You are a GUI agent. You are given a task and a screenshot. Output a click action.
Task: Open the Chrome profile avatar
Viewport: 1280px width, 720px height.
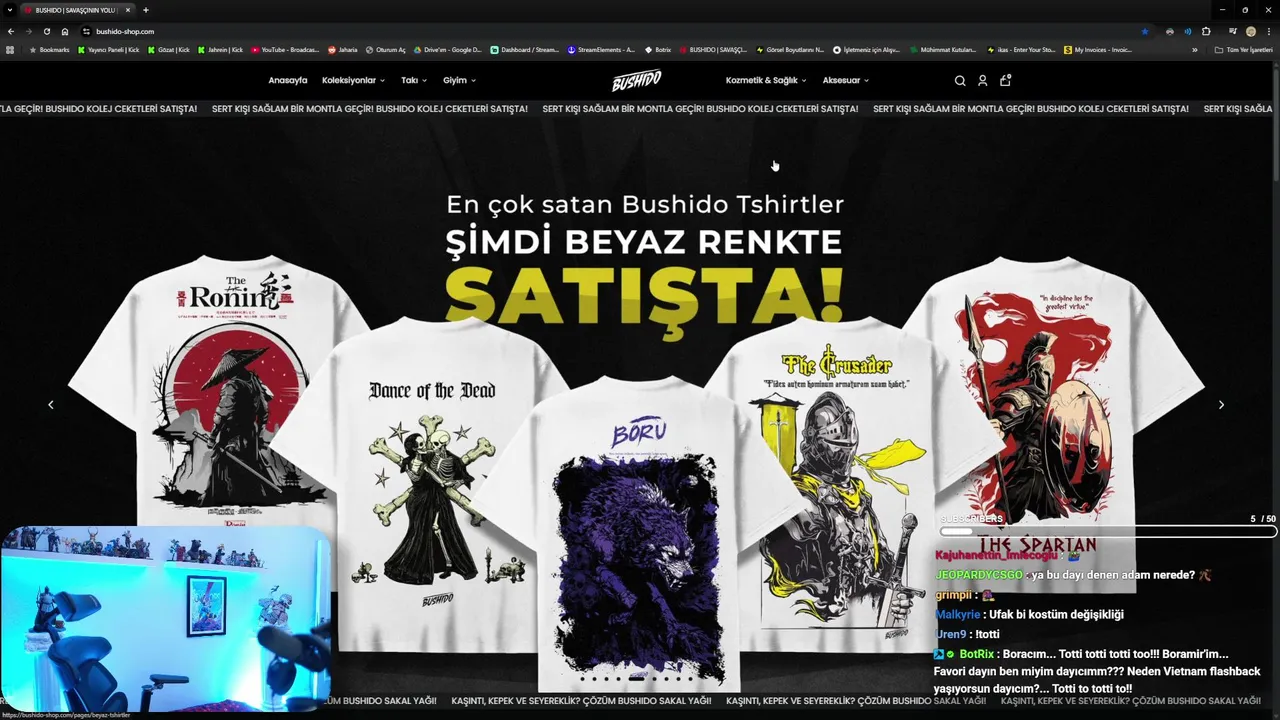click(x=1251, y=31)
